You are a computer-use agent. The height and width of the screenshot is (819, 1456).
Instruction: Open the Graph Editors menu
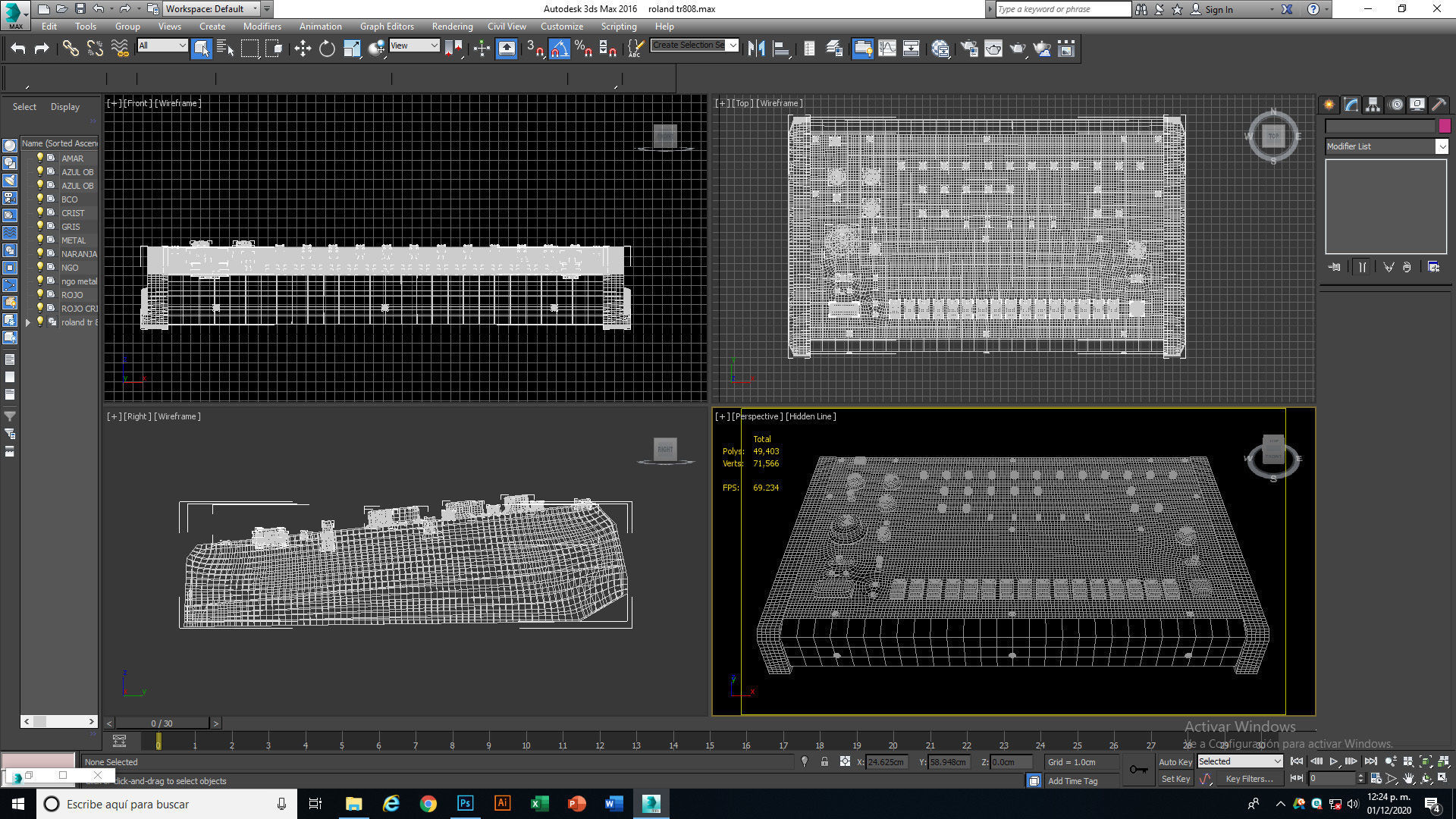coord(387,27)
